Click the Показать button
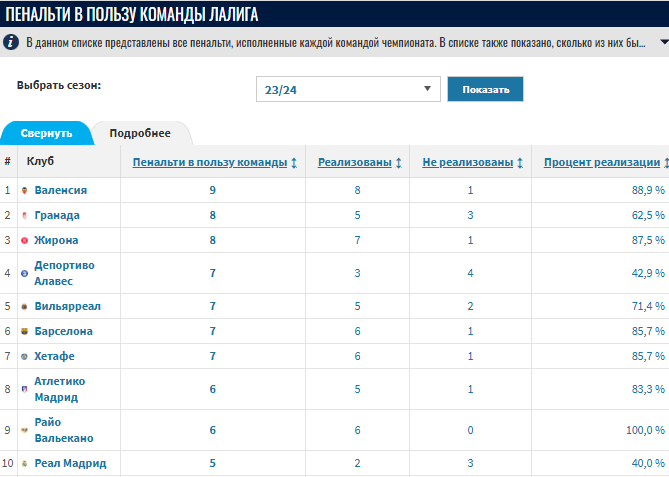This screenshot has height=477, width=669. coord(486,89)
